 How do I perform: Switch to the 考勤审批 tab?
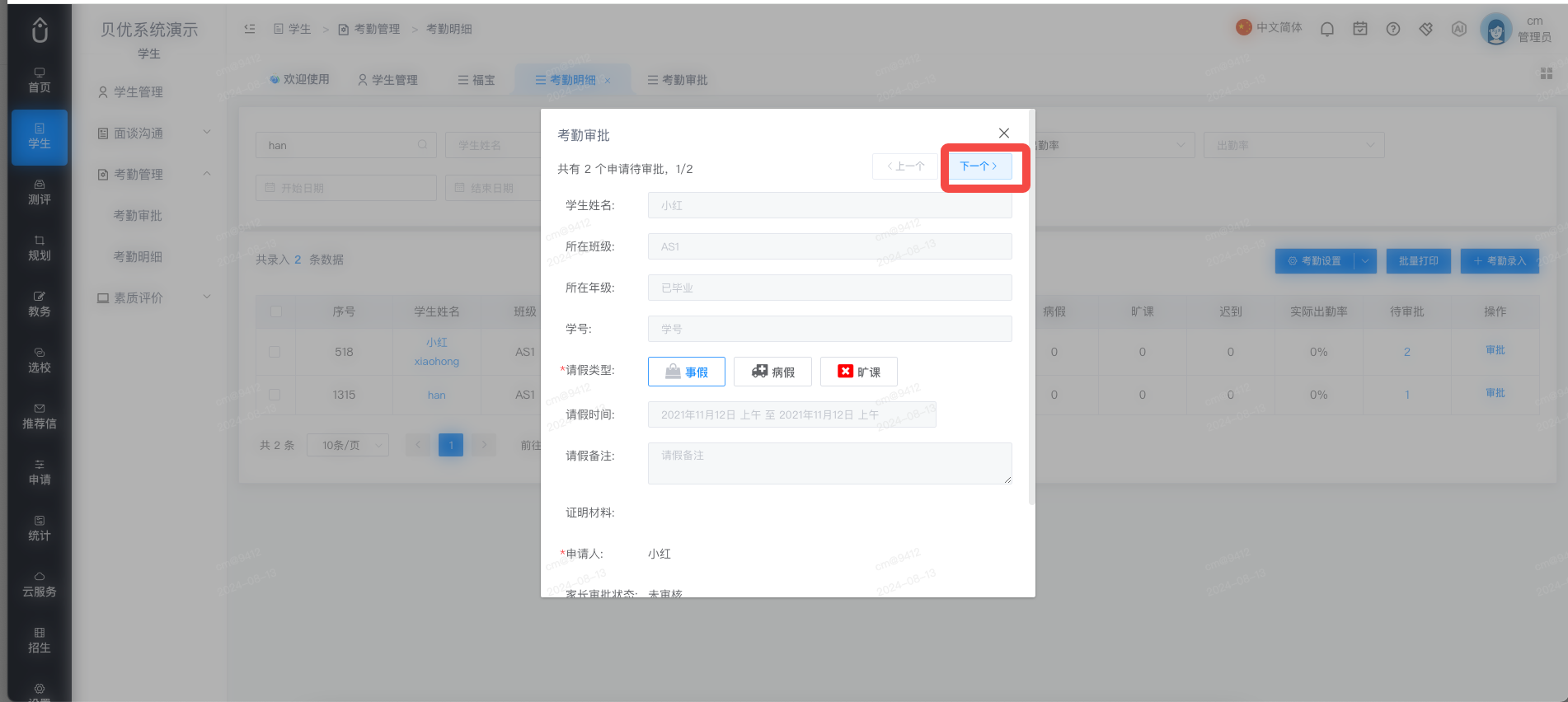(678, 80)
